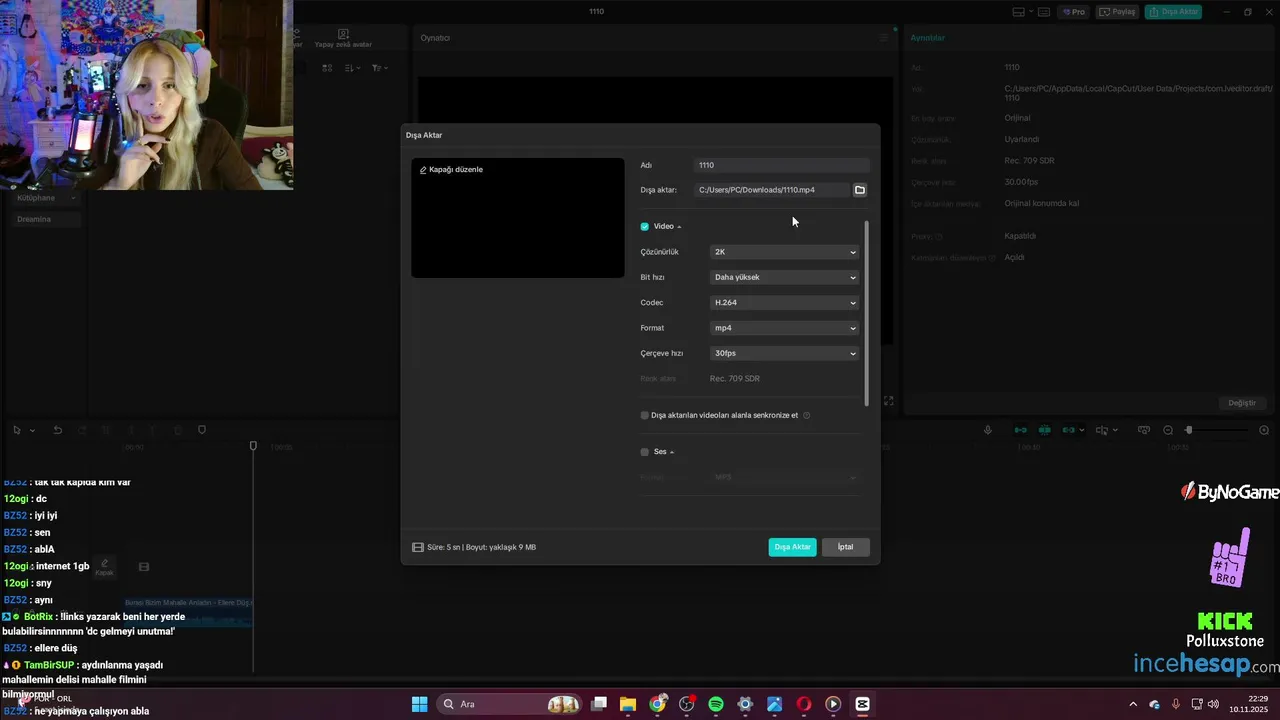Open Task View on the taskbar

pyautogui.click(x=599, y=704)
